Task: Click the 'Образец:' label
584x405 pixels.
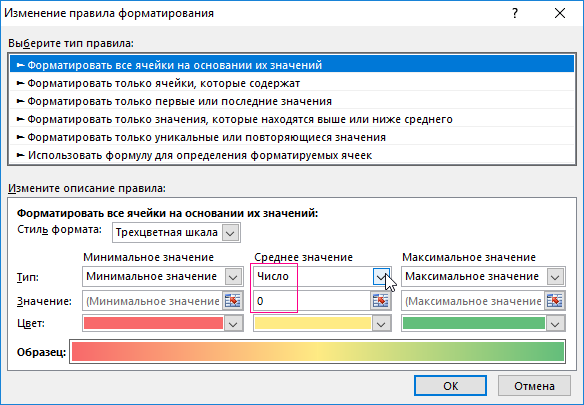Action: [x=41, y=352]
